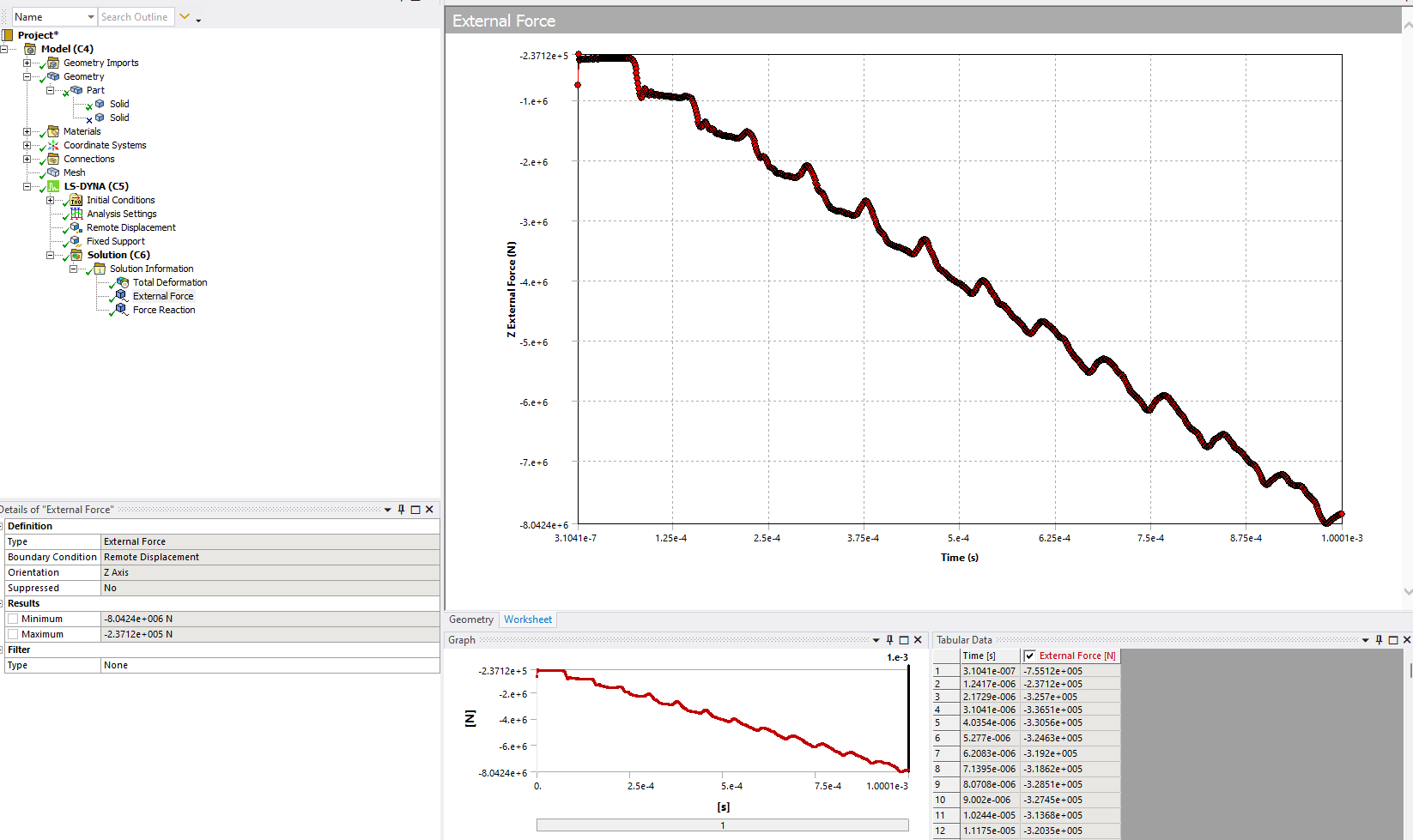
Task: Click the Remote Displacement icon
Action: click(76, 227)
